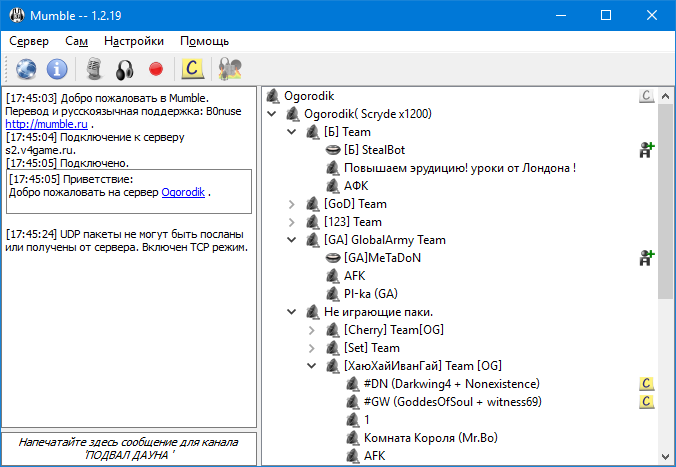
Task: Deafen yourself with the headphones icon
Action: (x=124, y=69)
